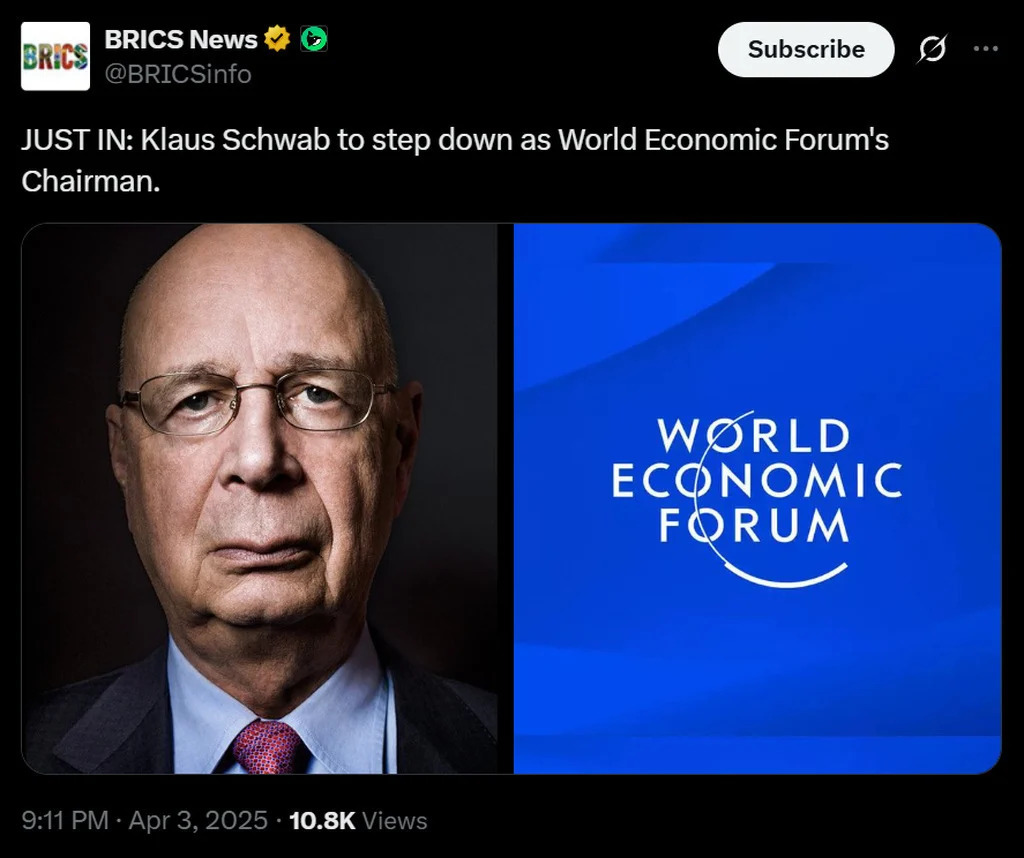Open the 9:11 PM timestamp link
Screen dimensions: 1024x858
point(65,821)
